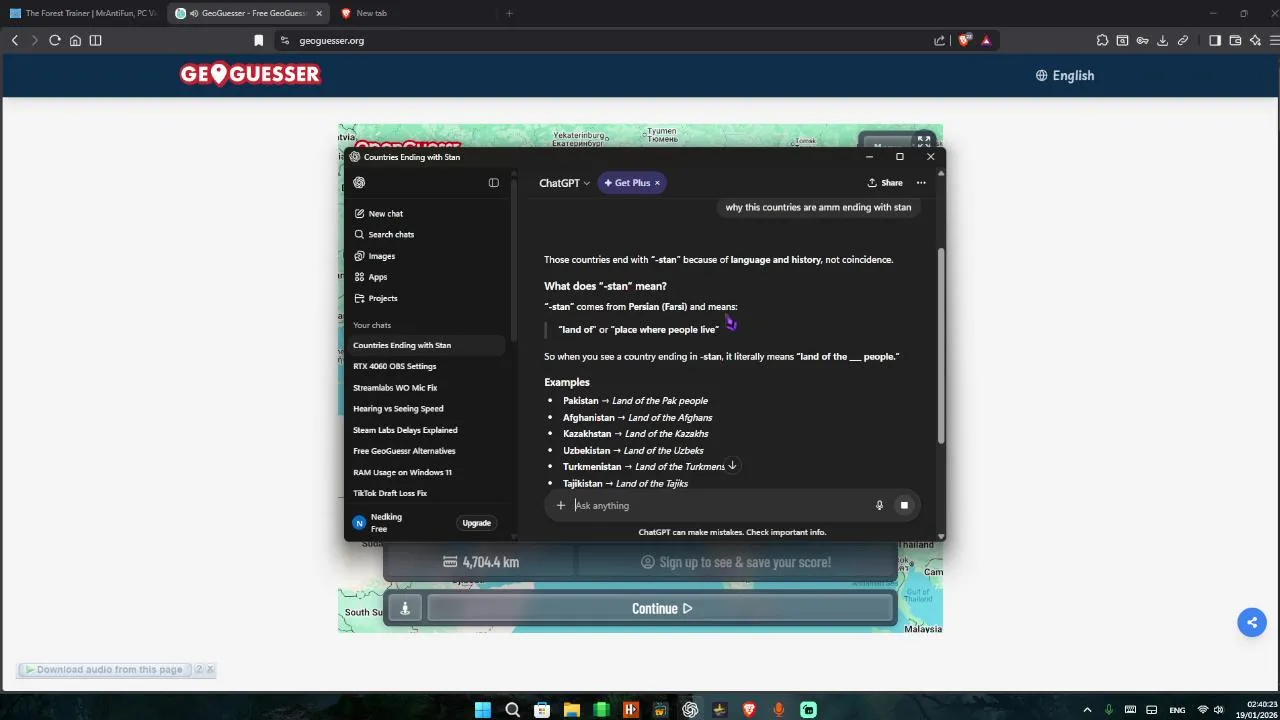Viewport: 1280px width, 720px height.
Task: Reload the page with the refresh icon
Action: pyautogui.click(x=55, y=40)
